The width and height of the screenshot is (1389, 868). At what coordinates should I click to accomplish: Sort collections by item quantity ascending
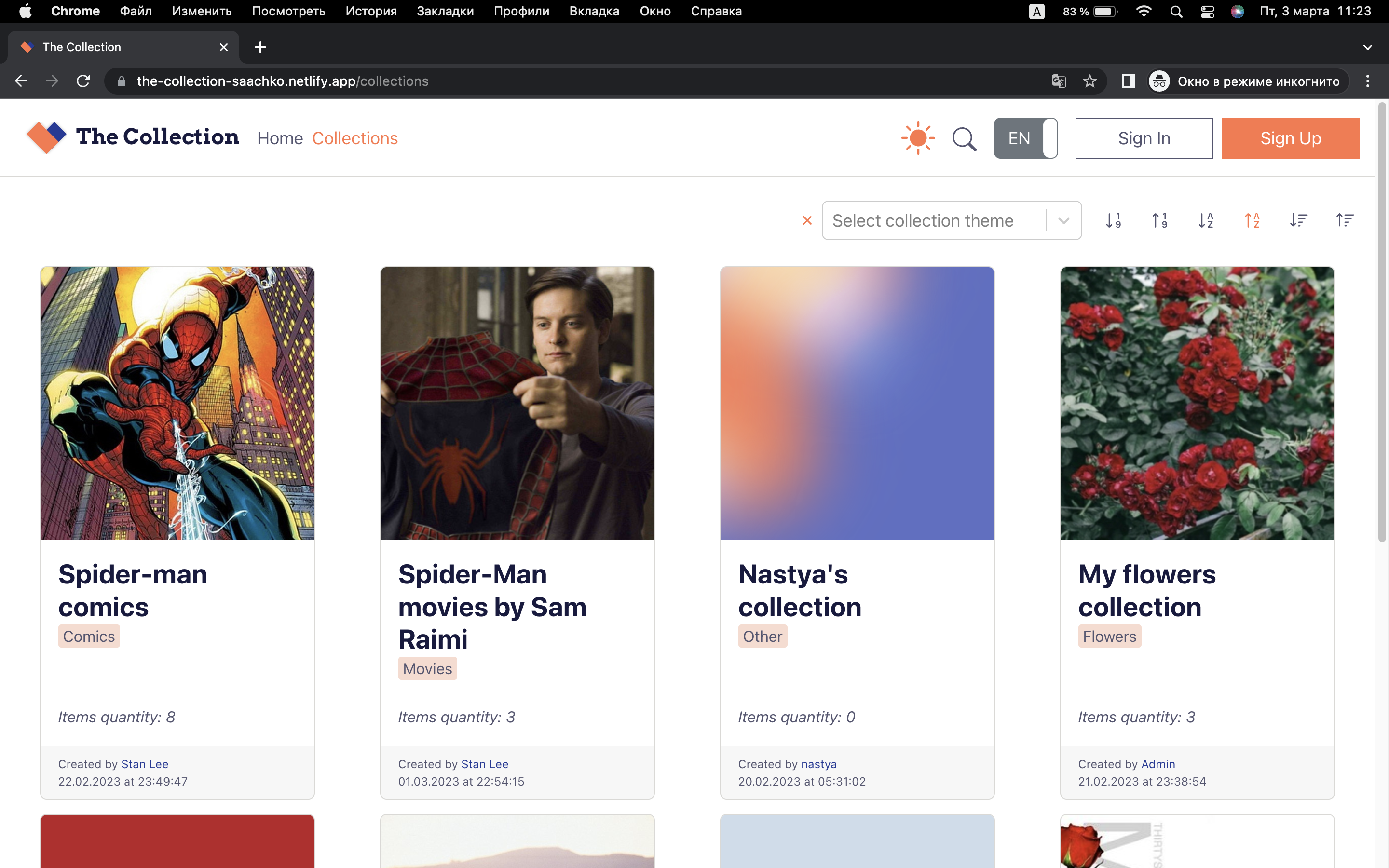(x=1159, y=220)
